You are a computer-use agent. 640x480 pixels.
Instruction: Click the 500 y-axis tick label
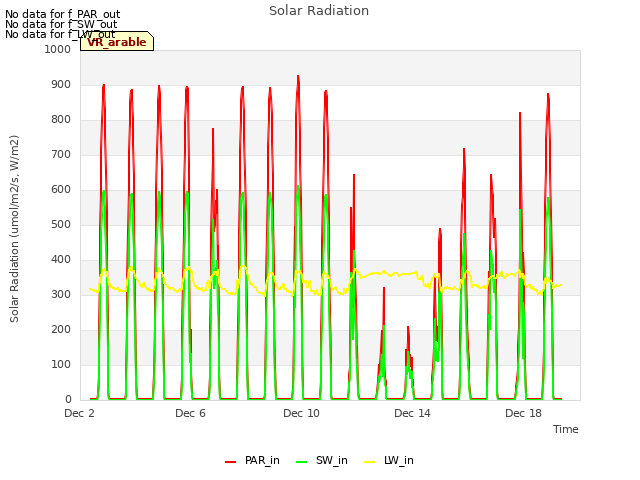61,224
